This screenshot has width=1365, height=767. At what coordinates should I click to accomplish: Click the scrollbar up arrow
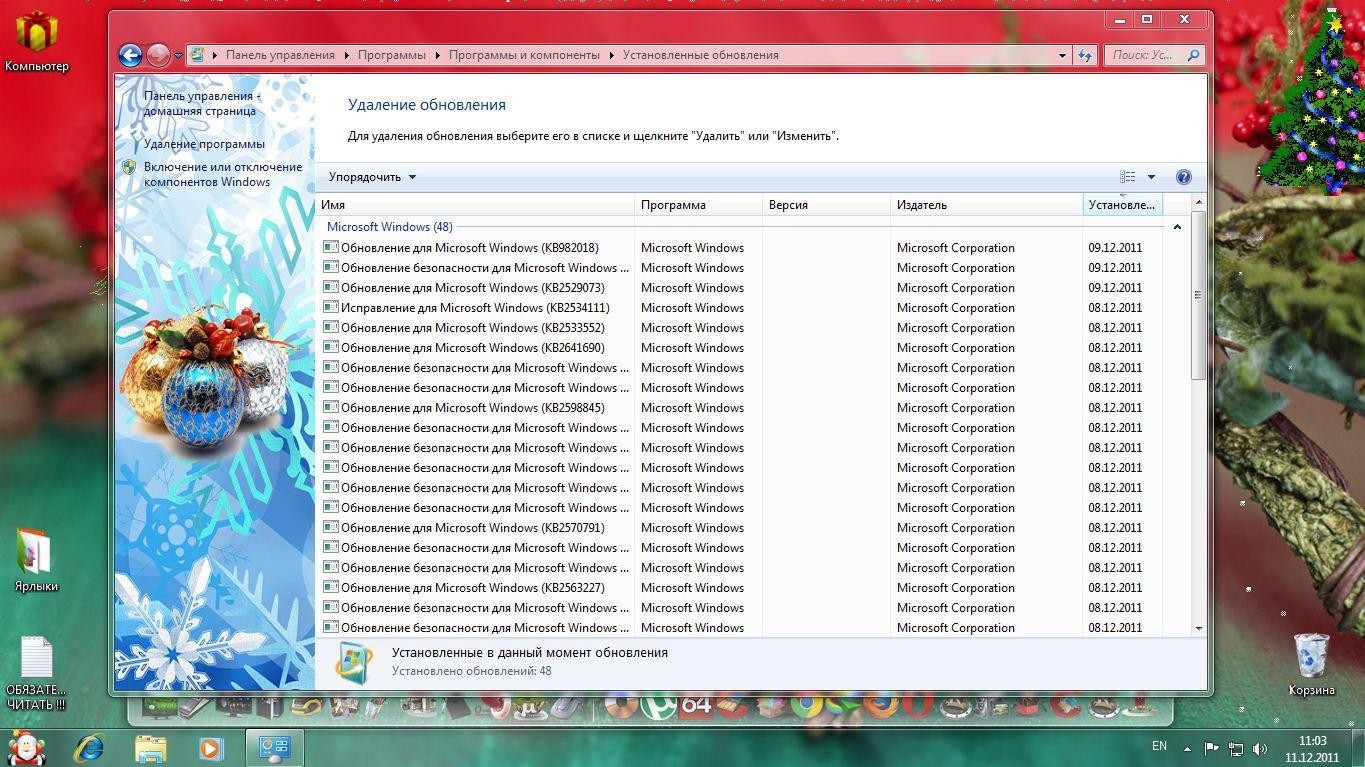[x=1198, y=203]
